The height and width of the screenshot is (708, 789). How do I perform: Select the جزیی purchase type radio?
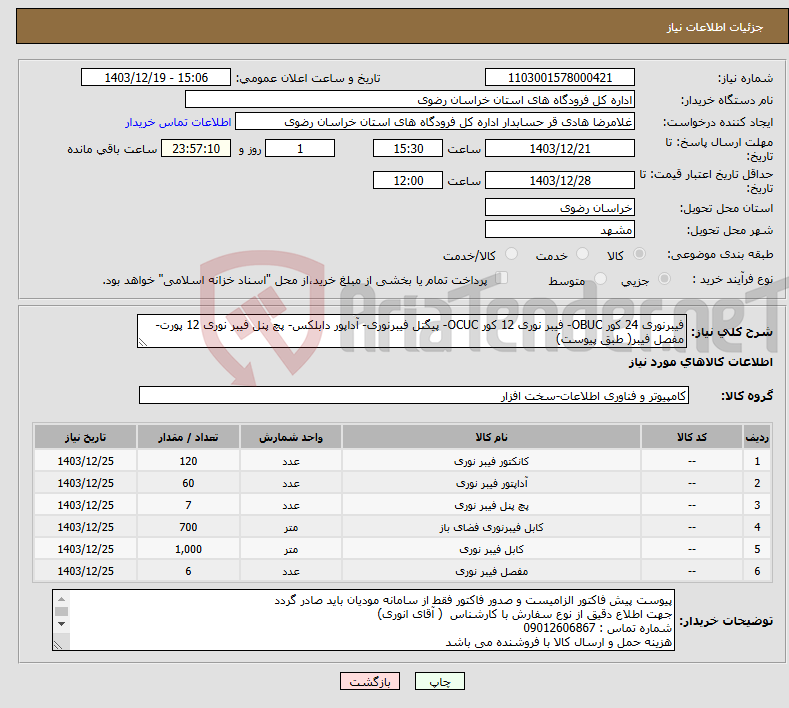[664, 278]
